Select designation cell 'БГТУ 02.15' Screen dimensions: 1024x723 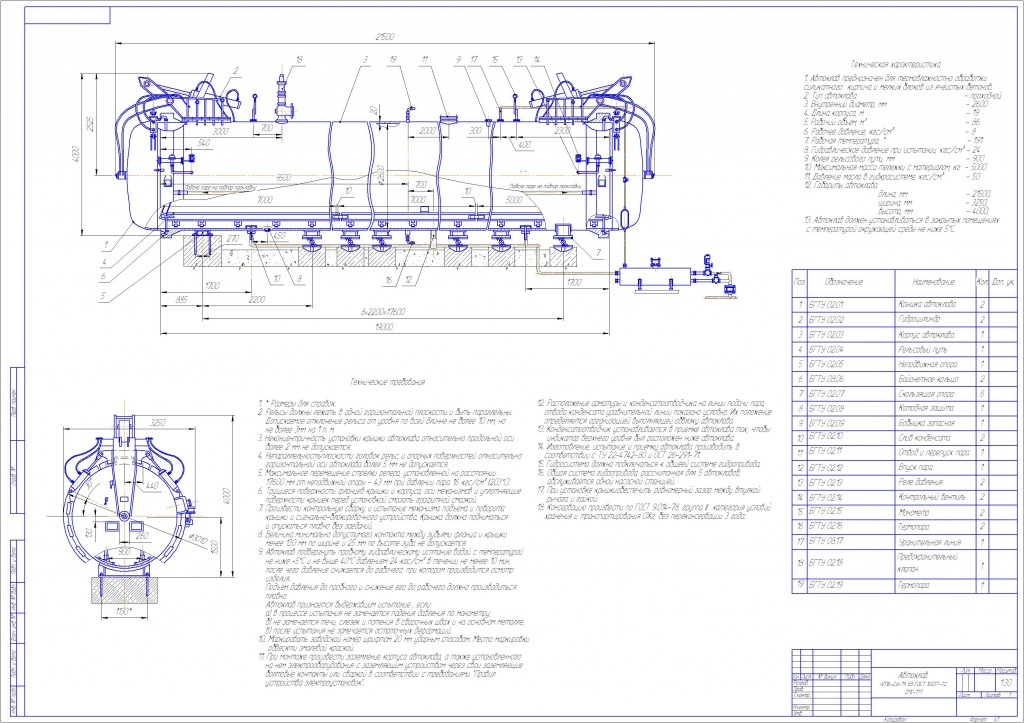pyautogui.click(x=850, y=511)
